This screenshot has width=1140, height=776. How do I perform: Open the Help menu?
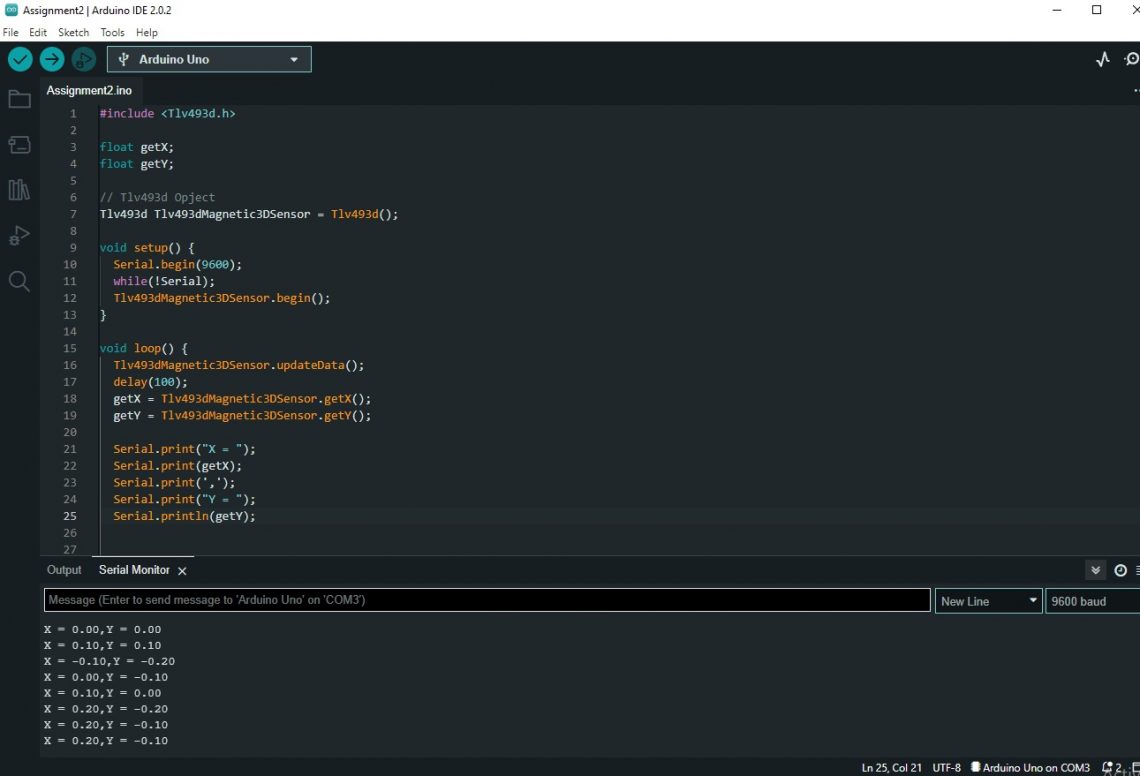point(147,33)
